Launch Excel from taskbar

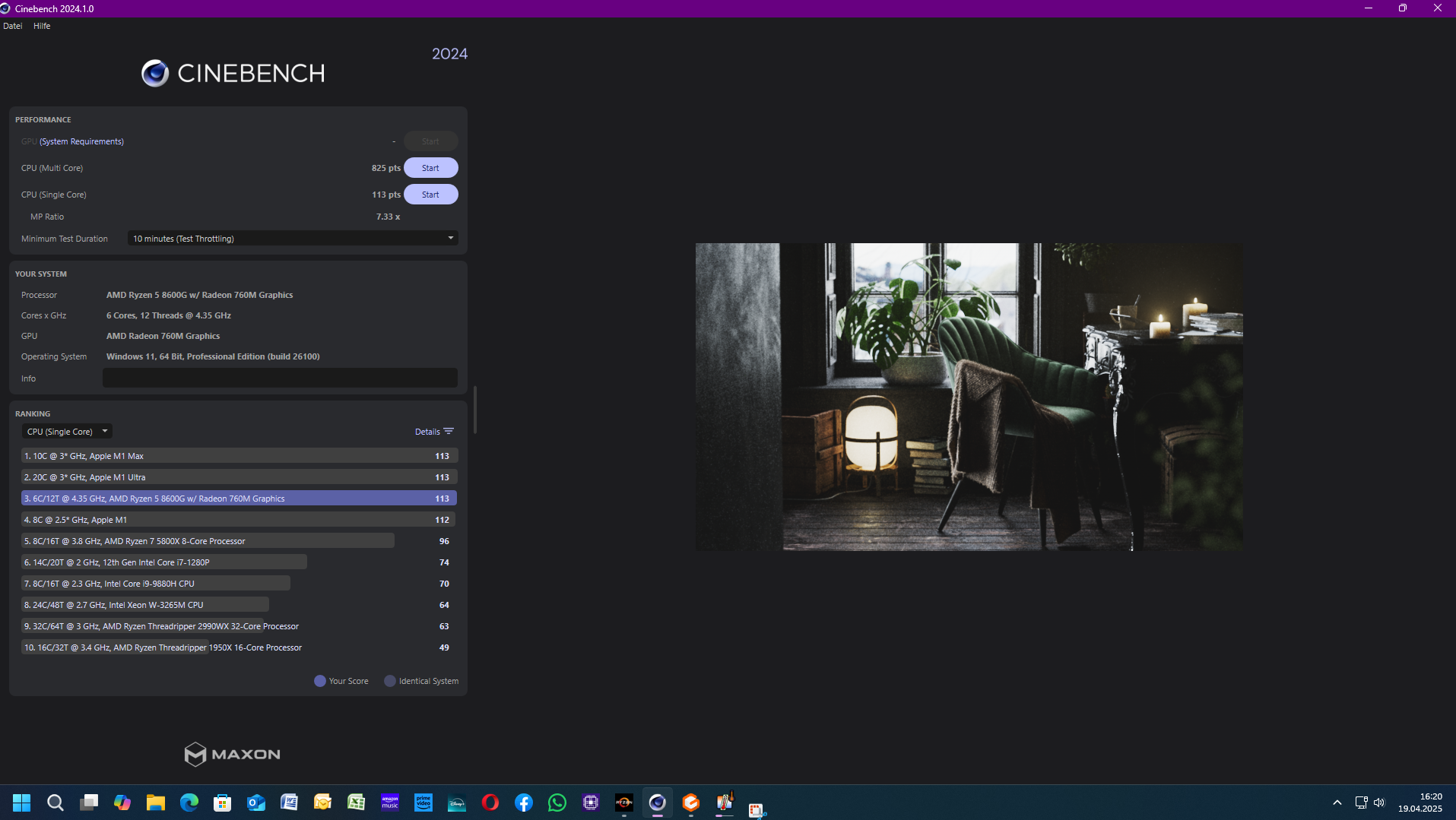point(357,803)
